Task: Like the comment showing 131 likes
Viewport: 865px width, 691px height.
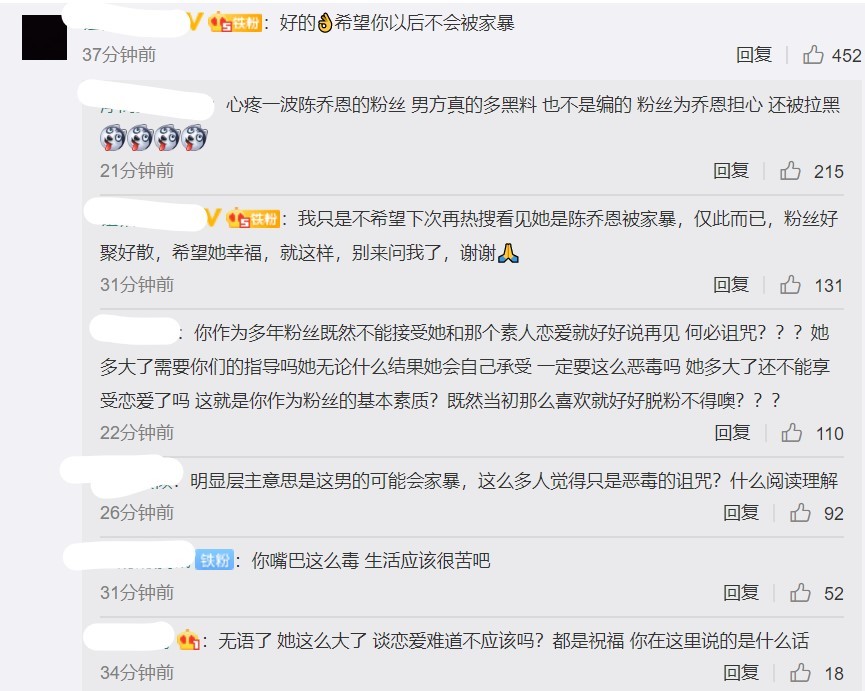Action: point(790,285)
